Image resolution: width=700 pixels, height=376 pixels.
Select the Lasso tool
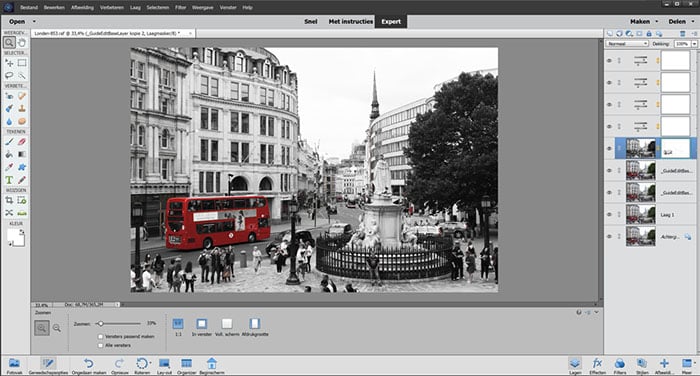click(9, 75)
